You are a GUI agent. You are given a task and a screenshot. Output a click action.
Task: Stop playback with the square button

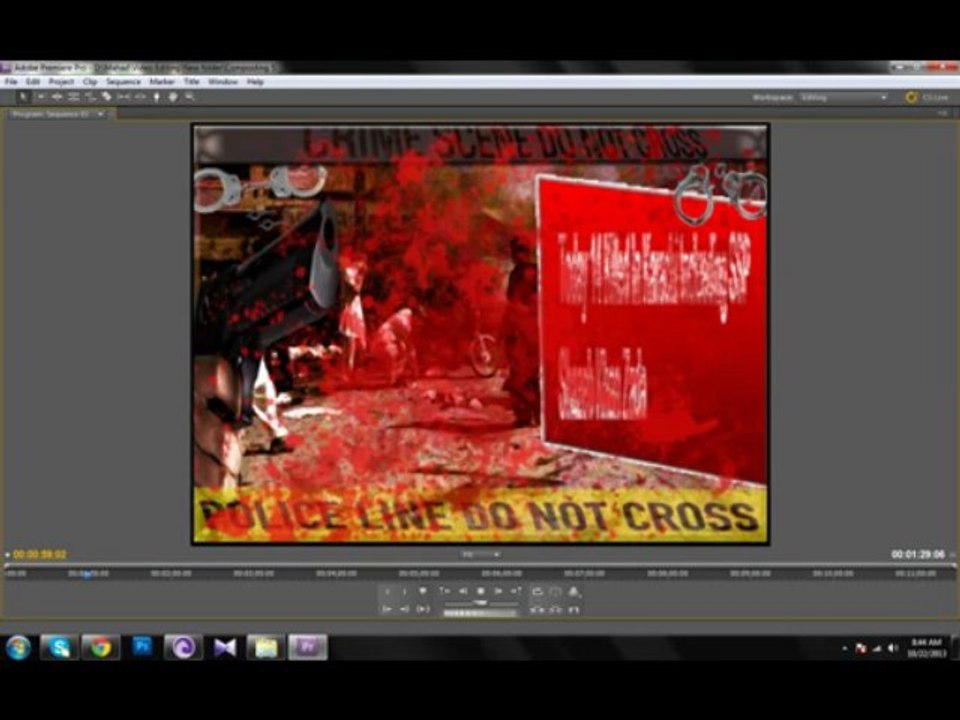[481, 591]
